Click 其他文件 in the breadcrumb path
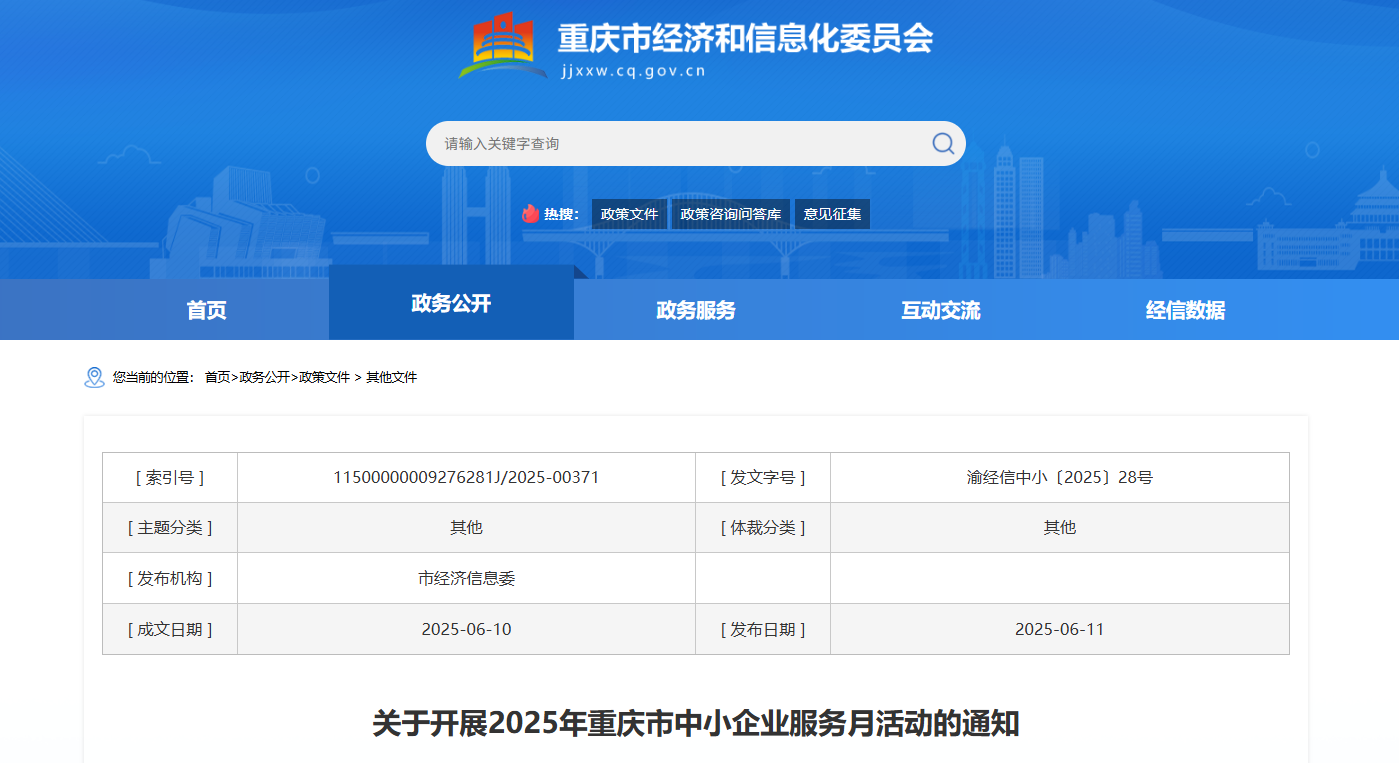1399x763 pixels. 391,377
